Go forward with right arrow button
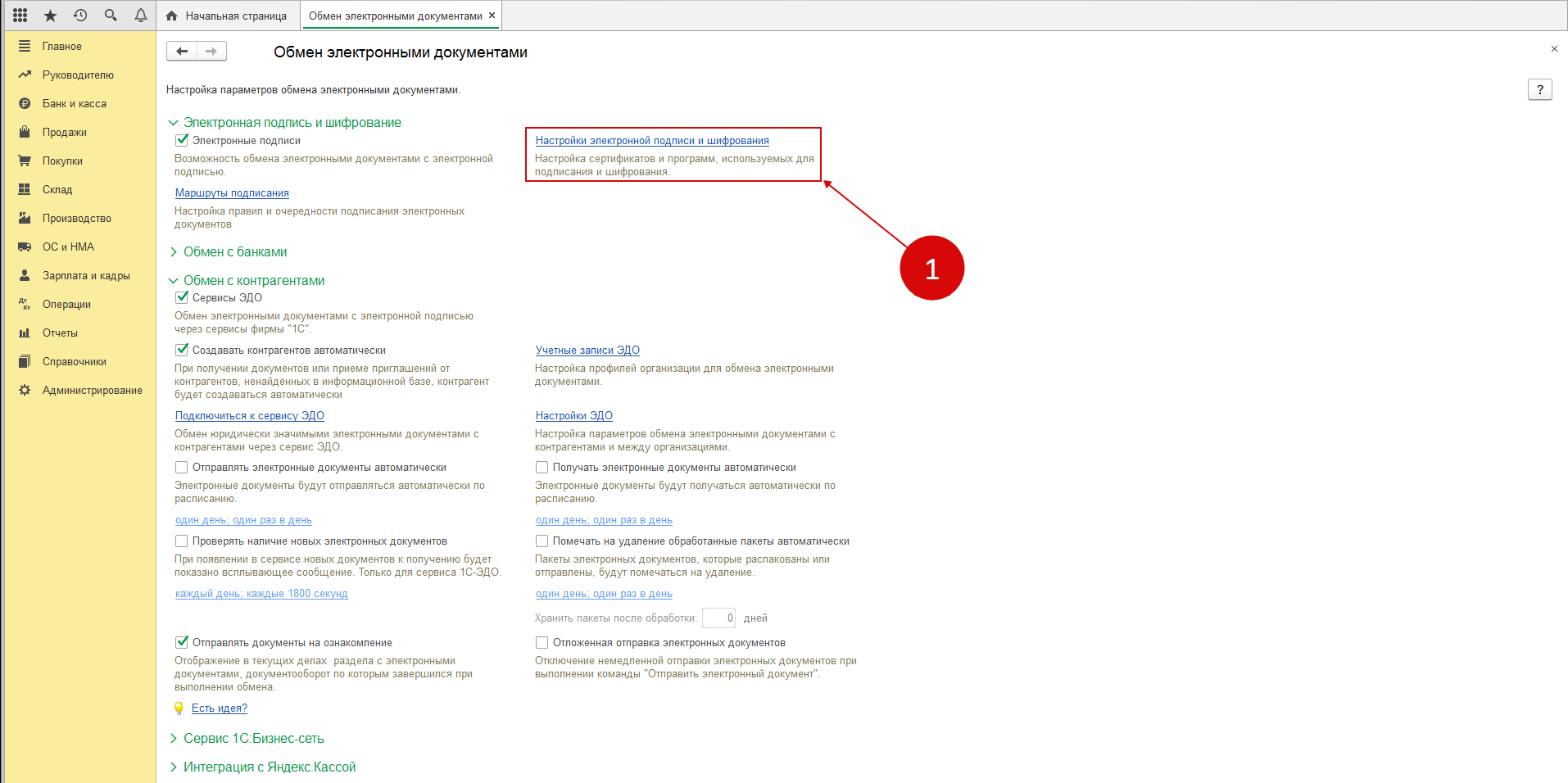The height and width of the screenshot is (783, 1568). coord(211,52)
